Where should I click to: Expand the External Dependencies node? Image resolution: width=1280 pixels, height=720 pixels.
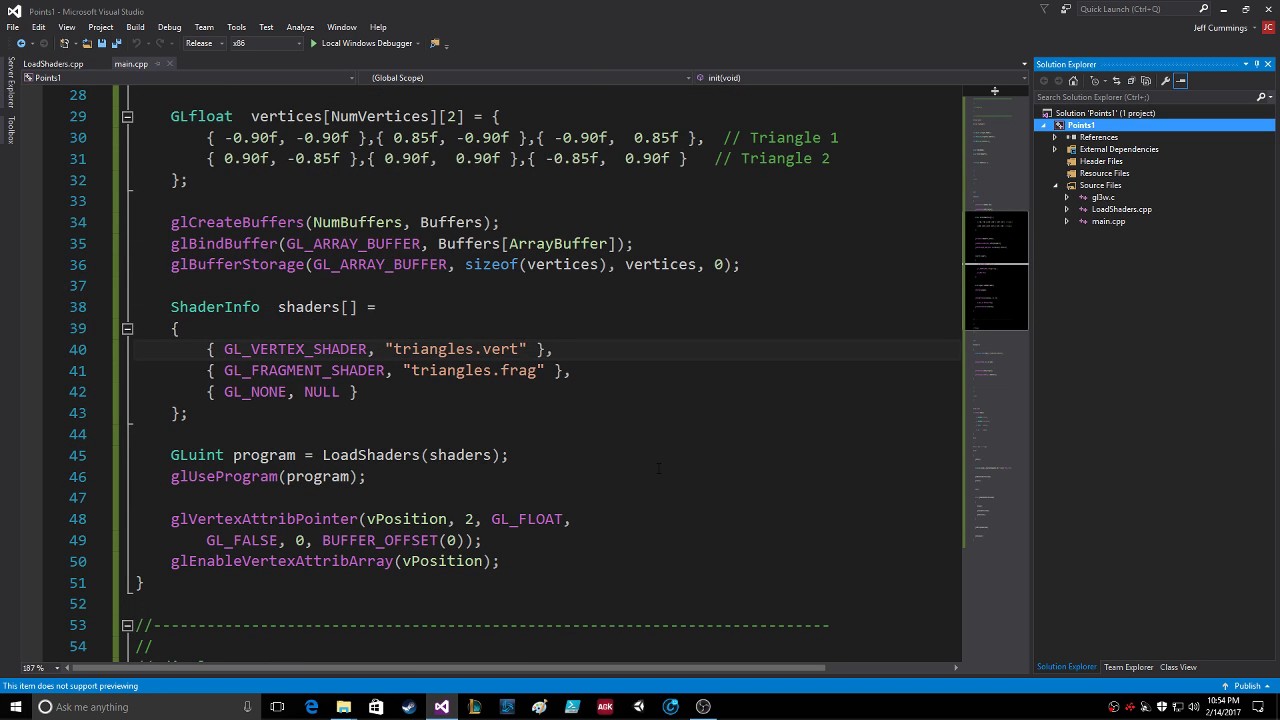(x=1055, y=149)
